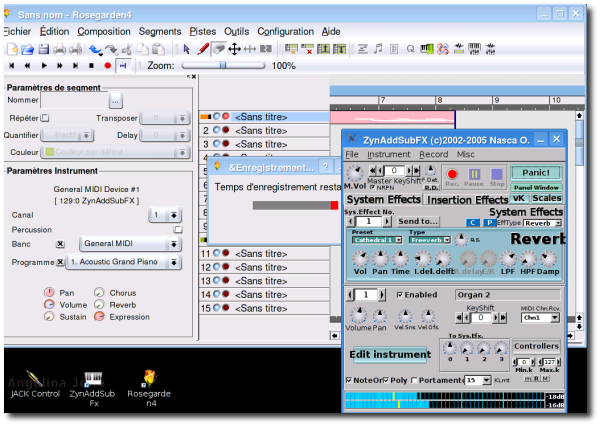The image size is (600, 426).
Task: Toggle the NRPN checkbox in ZynAddSubFX
Action: [372, 187]
